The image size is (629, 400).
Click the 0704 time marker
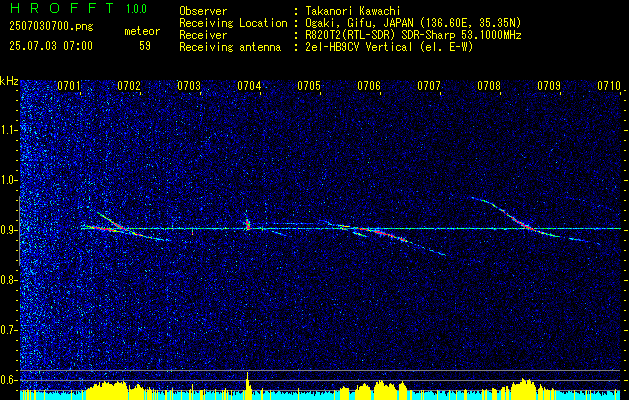(x=249, y=85)
